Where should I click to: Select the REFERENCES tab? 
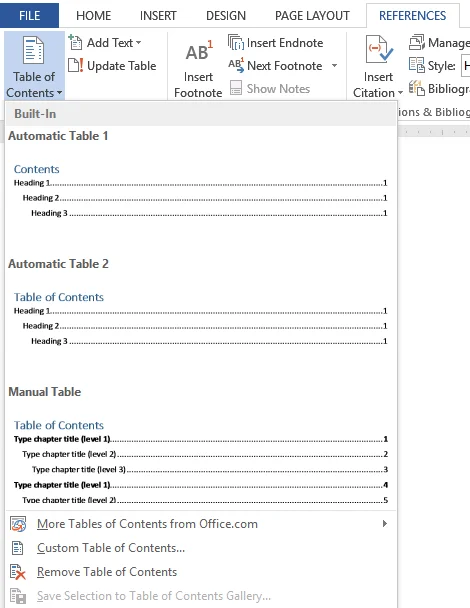click(413, 16)
